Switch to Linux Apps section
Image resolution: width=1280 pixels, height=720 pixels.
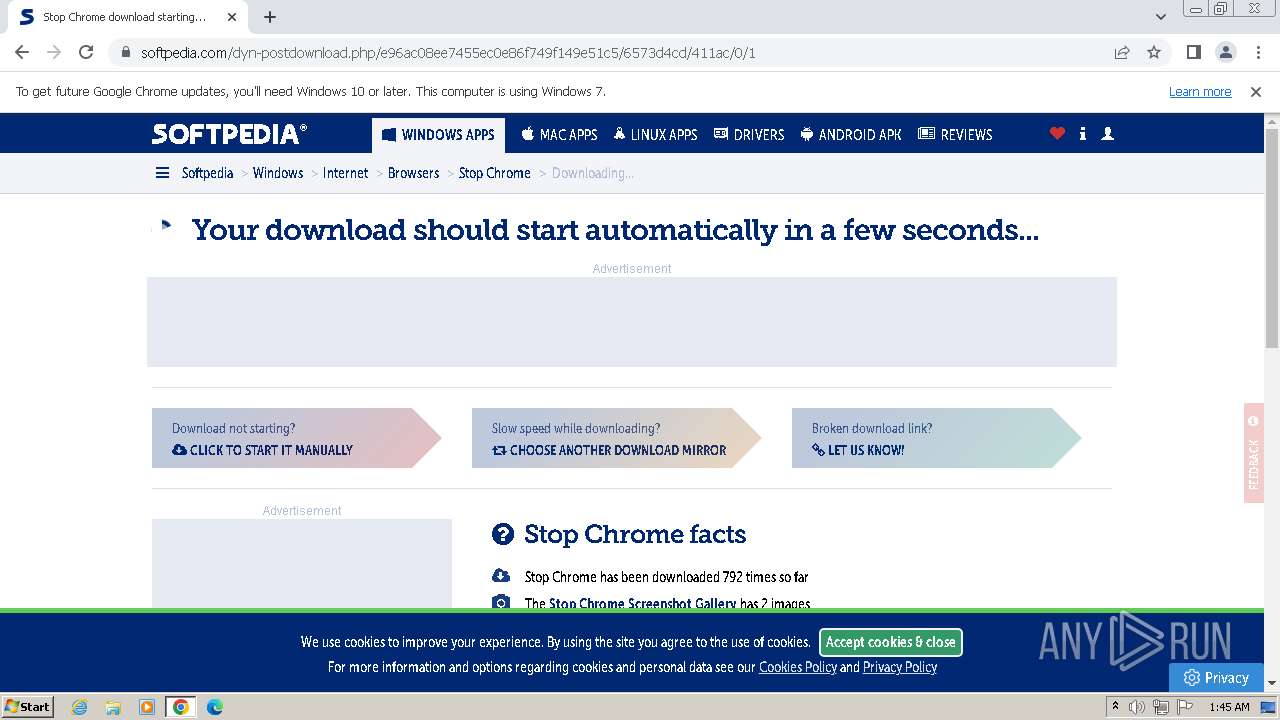(655, 134)
